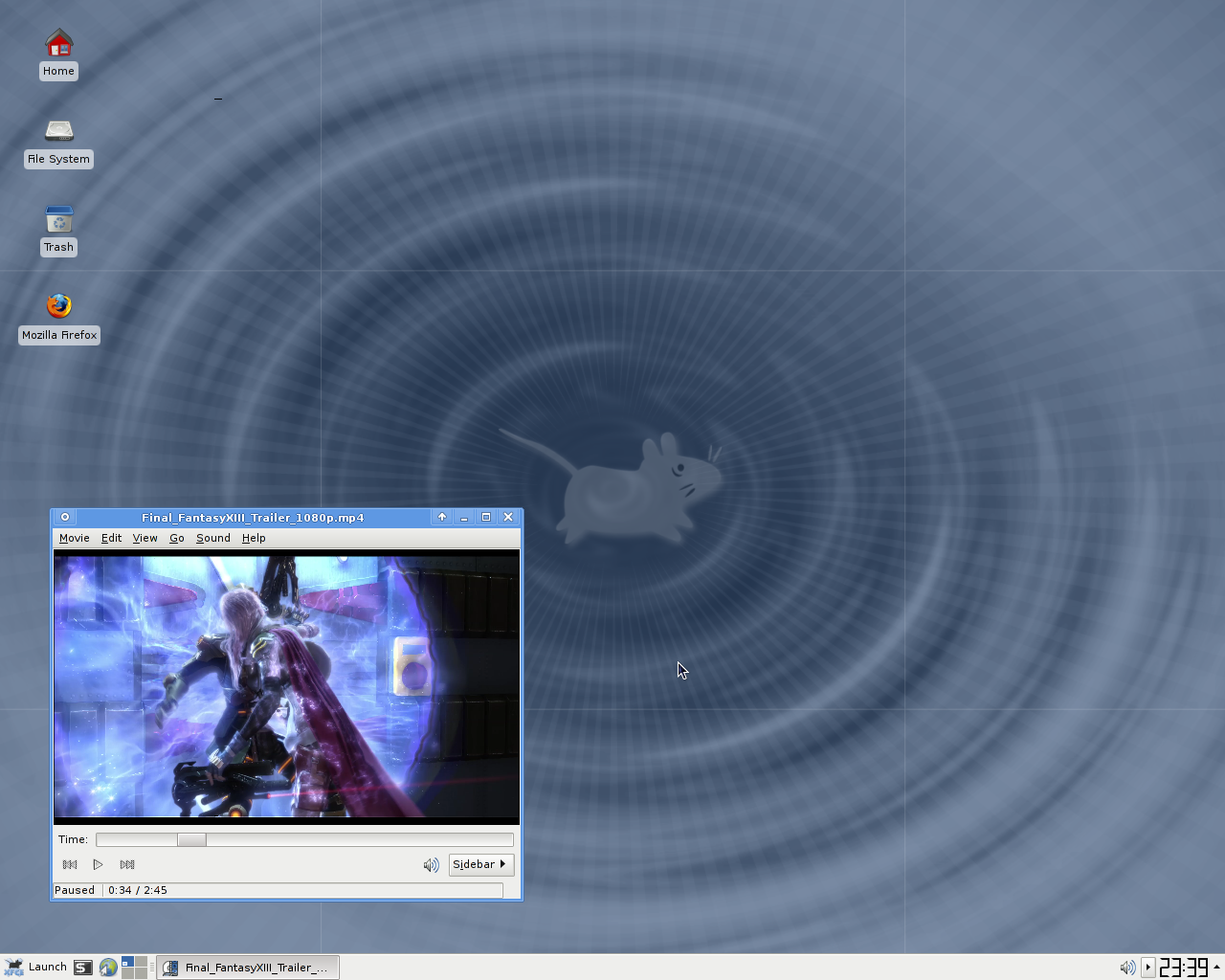
Task: Click the movie player volume speaker icon
Action: point(431,865)
